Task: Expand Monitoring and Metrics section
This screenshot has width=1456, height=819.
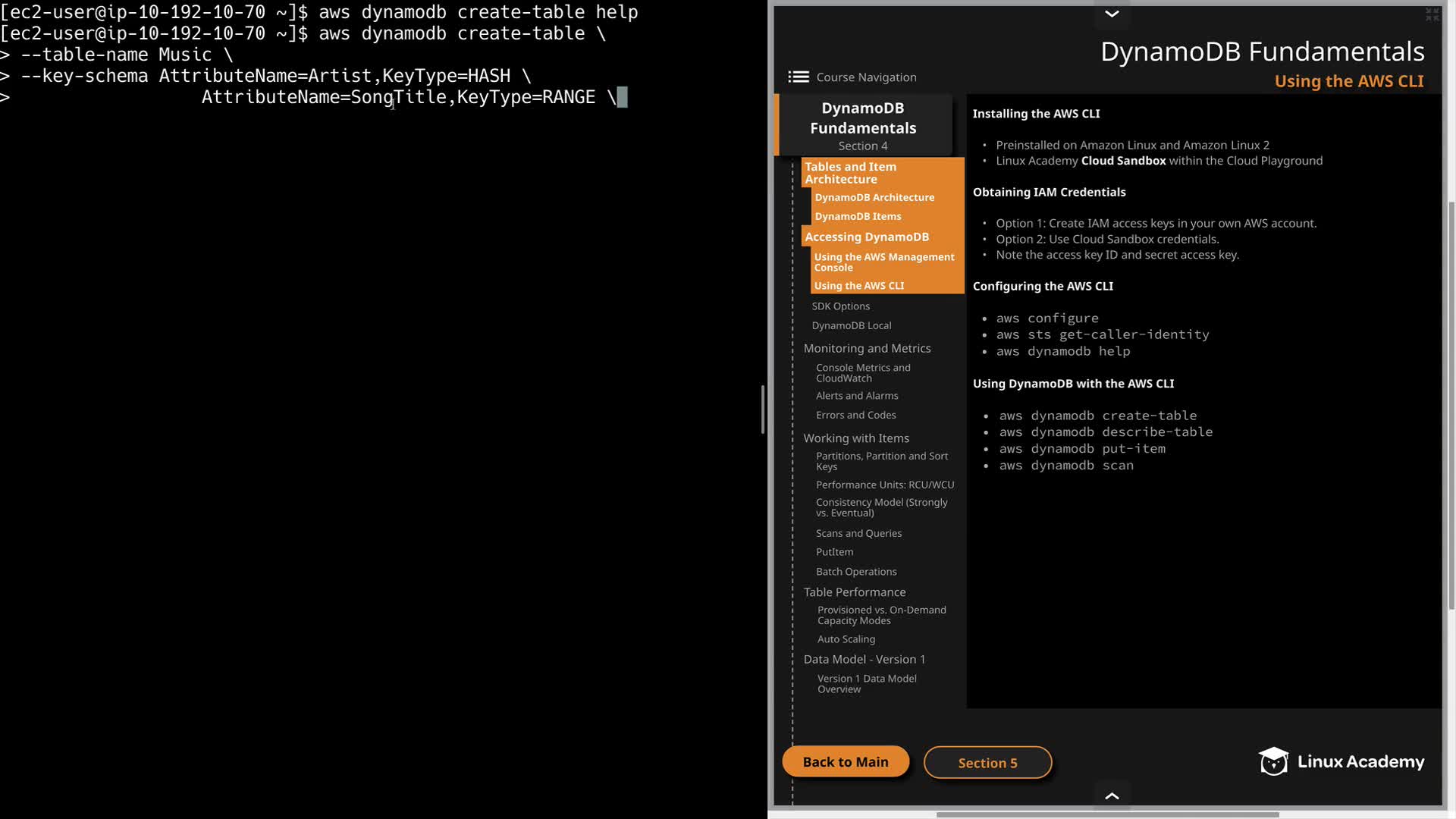Action: tap(867, 348)
